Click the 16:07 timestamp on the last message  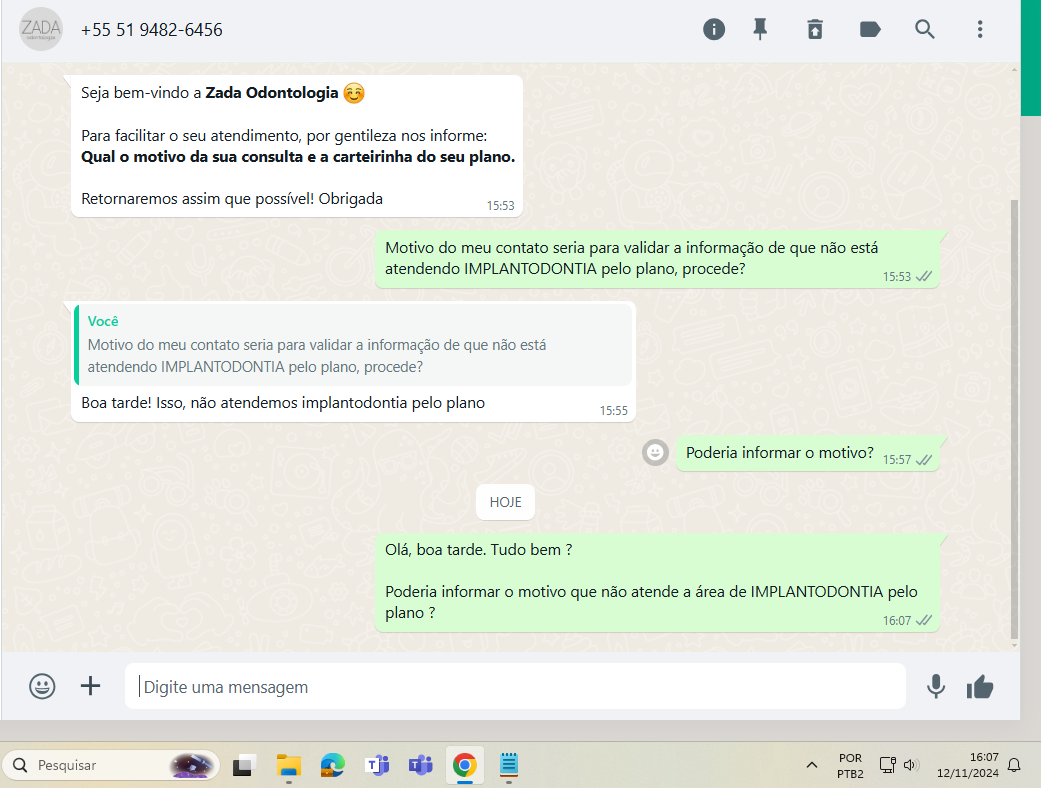coord(896,620)
